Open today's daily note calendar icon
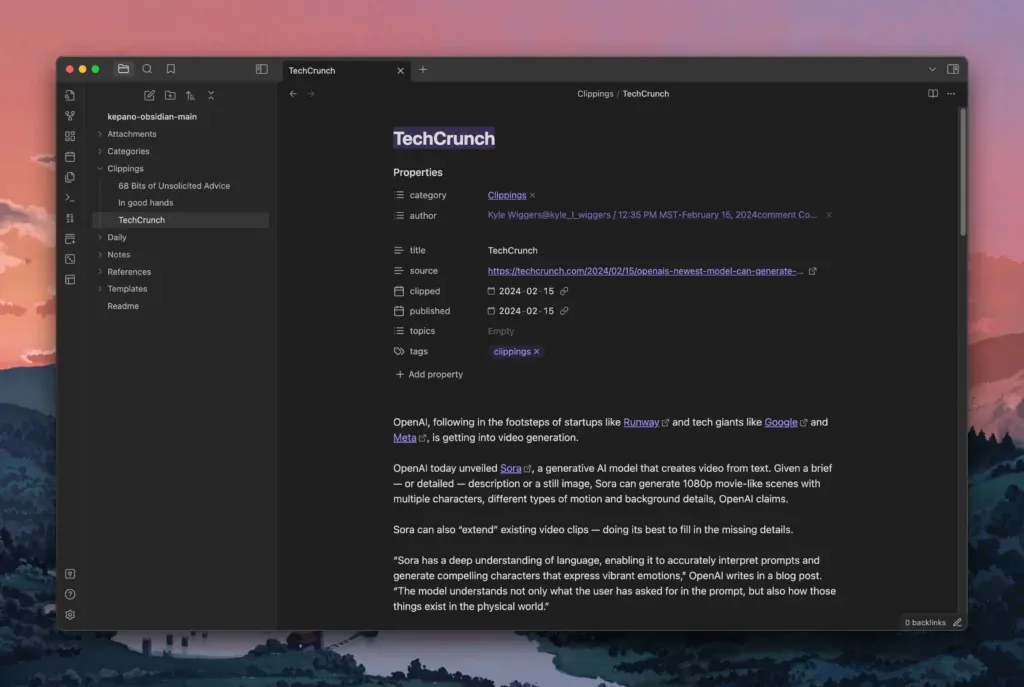The image size is (1024, 687). [x=70, y=157]
